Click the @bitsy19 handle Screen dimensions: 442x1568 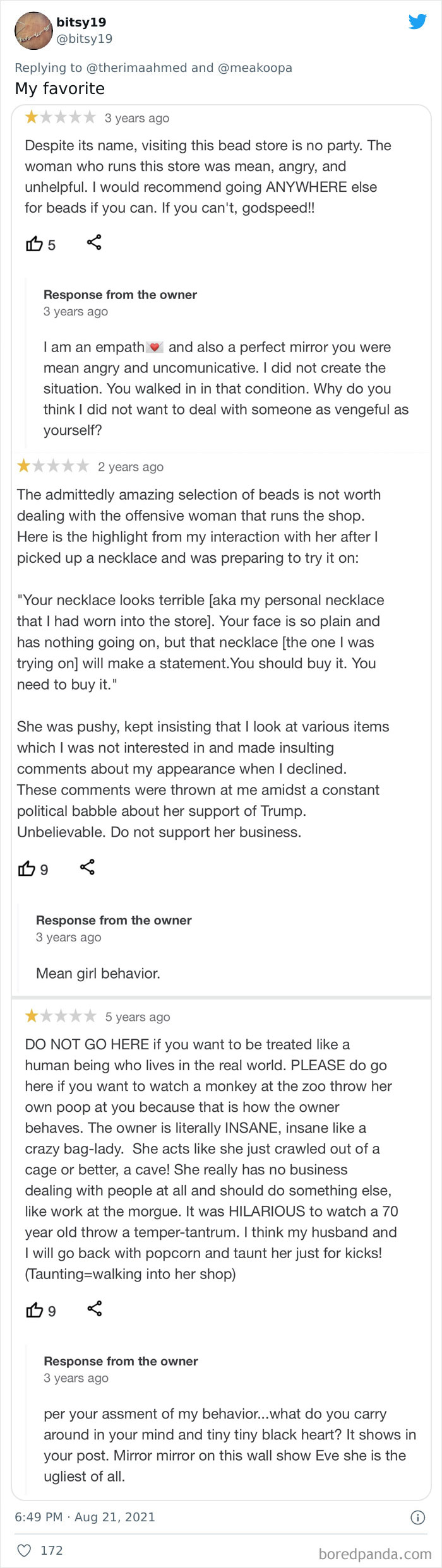click(85, 38)
